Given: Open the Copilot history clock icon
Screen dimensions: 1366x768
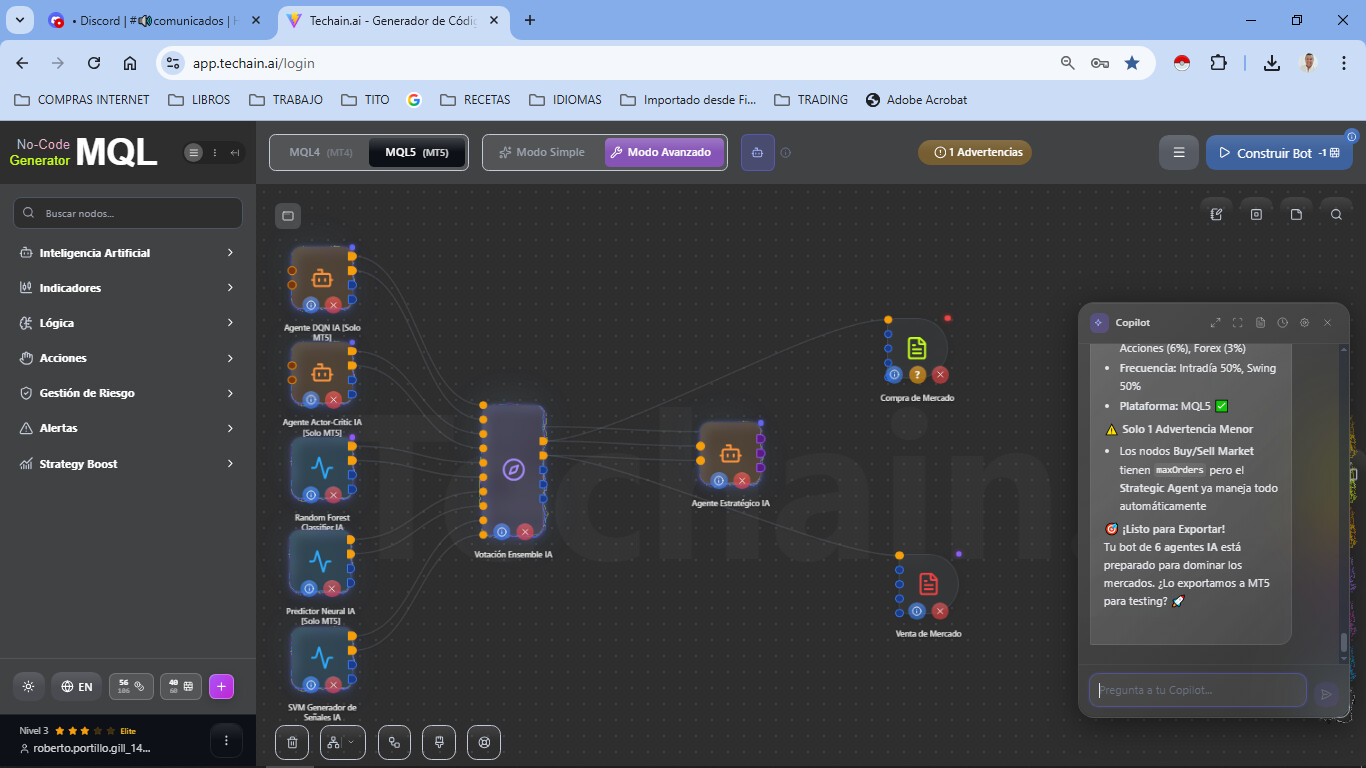Looking at the screenshot, I should pos(1282,323).
